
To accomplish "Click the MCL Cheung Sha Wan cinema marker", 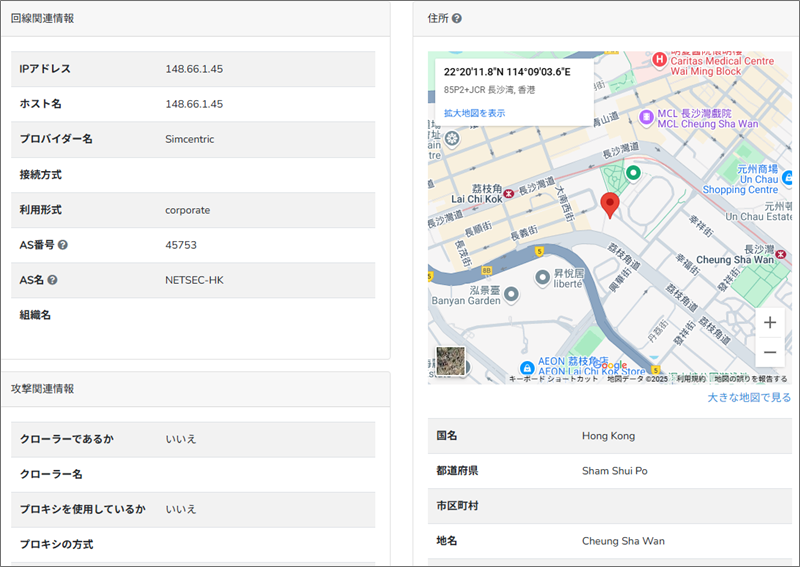I will [647, 117].
